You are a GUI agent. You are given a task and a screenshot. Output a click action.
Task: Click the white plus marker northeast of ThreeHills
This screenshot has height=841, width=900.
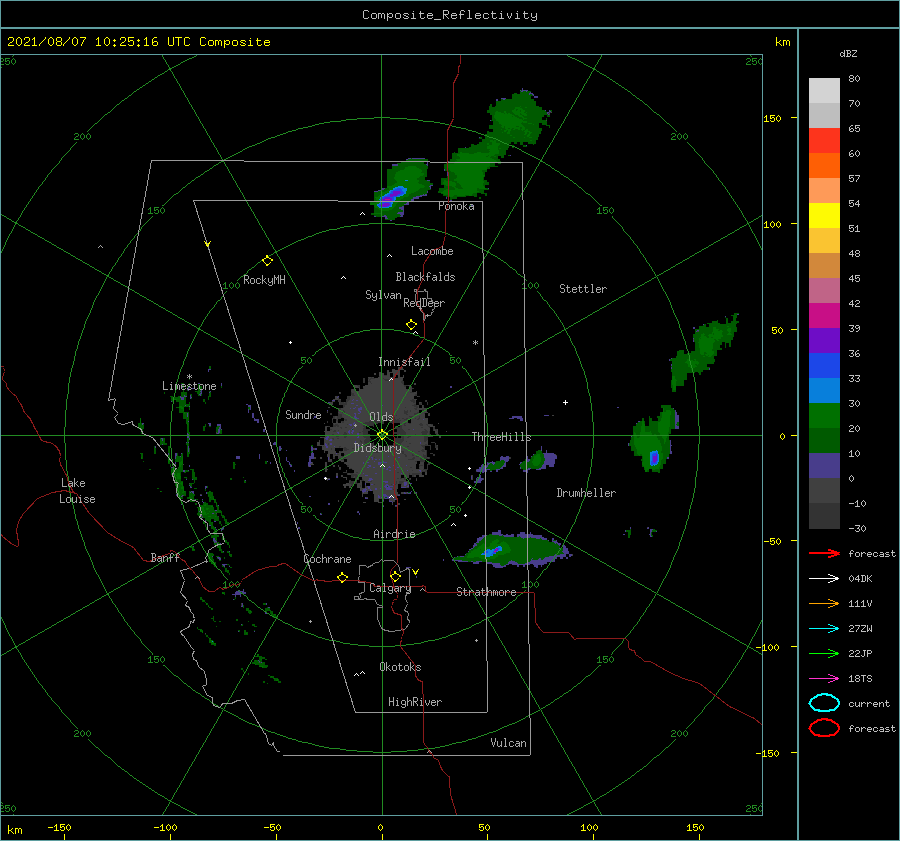[x=565, y=402]
